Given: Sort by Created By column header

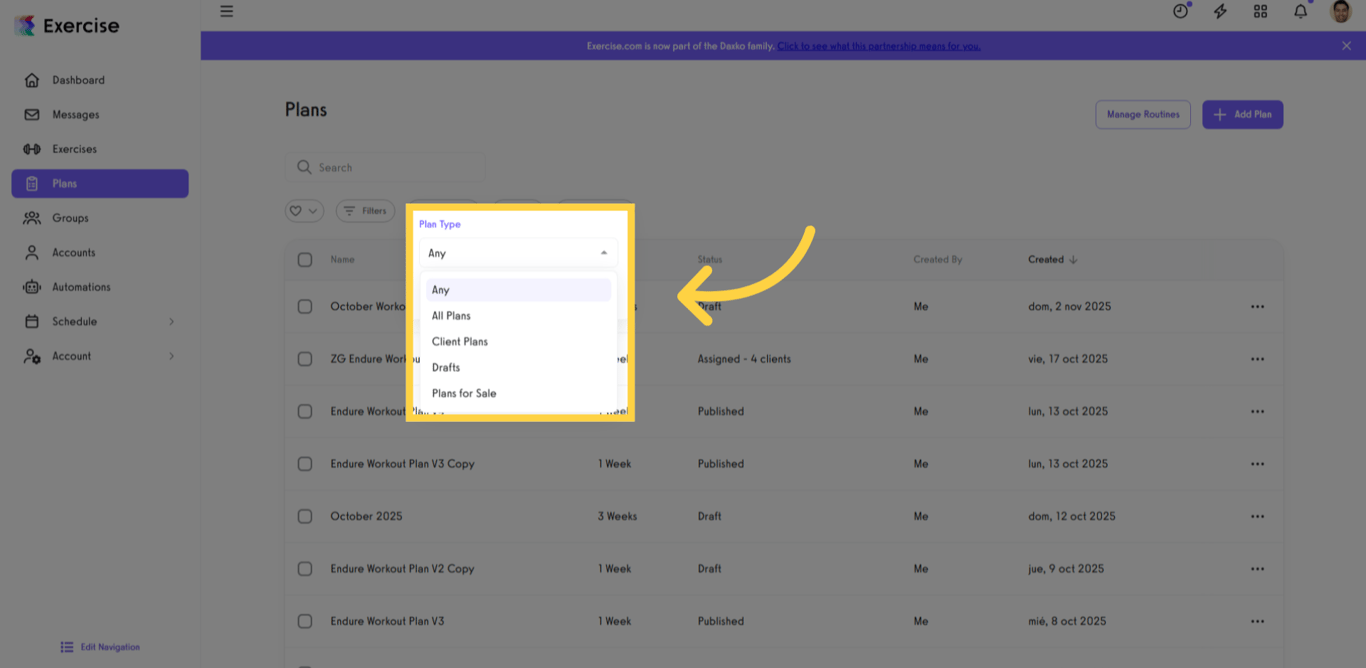Looking at the screenshot, I should 938,260.
